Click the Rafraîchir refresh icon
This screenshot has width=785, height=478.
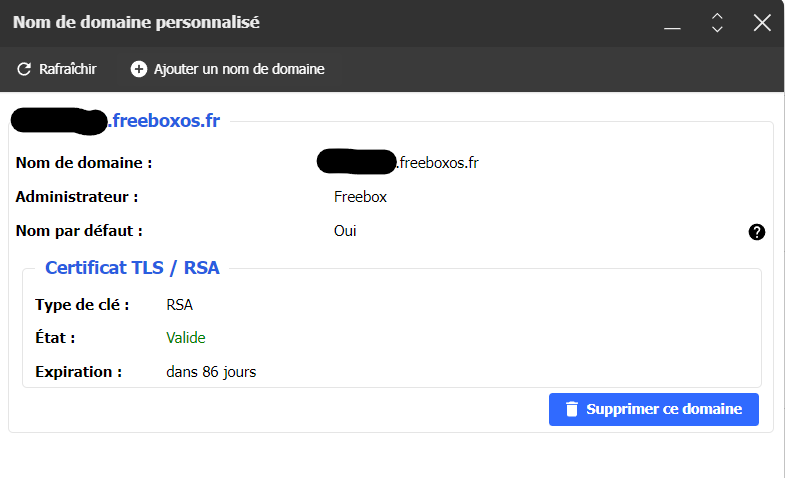coord(24,69)
